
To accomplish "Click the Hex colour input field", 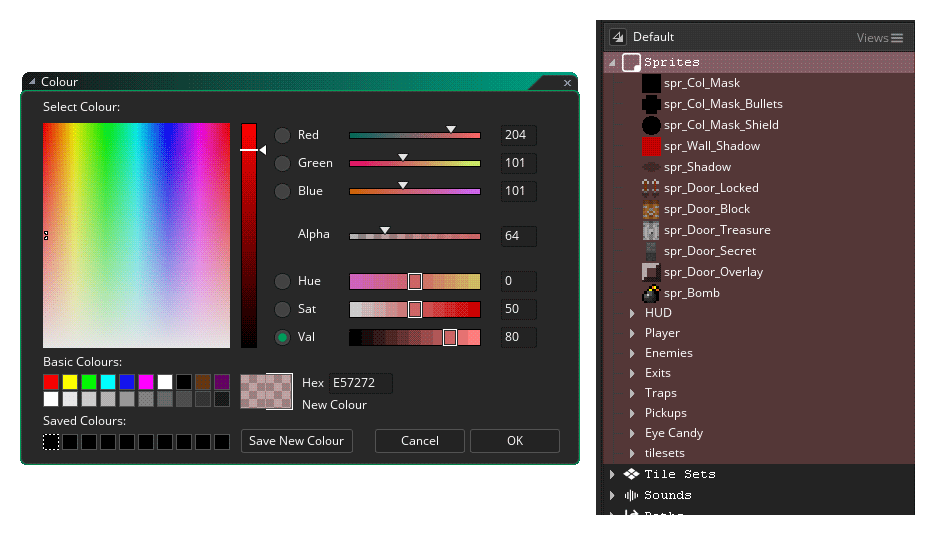I will point(360,383).
